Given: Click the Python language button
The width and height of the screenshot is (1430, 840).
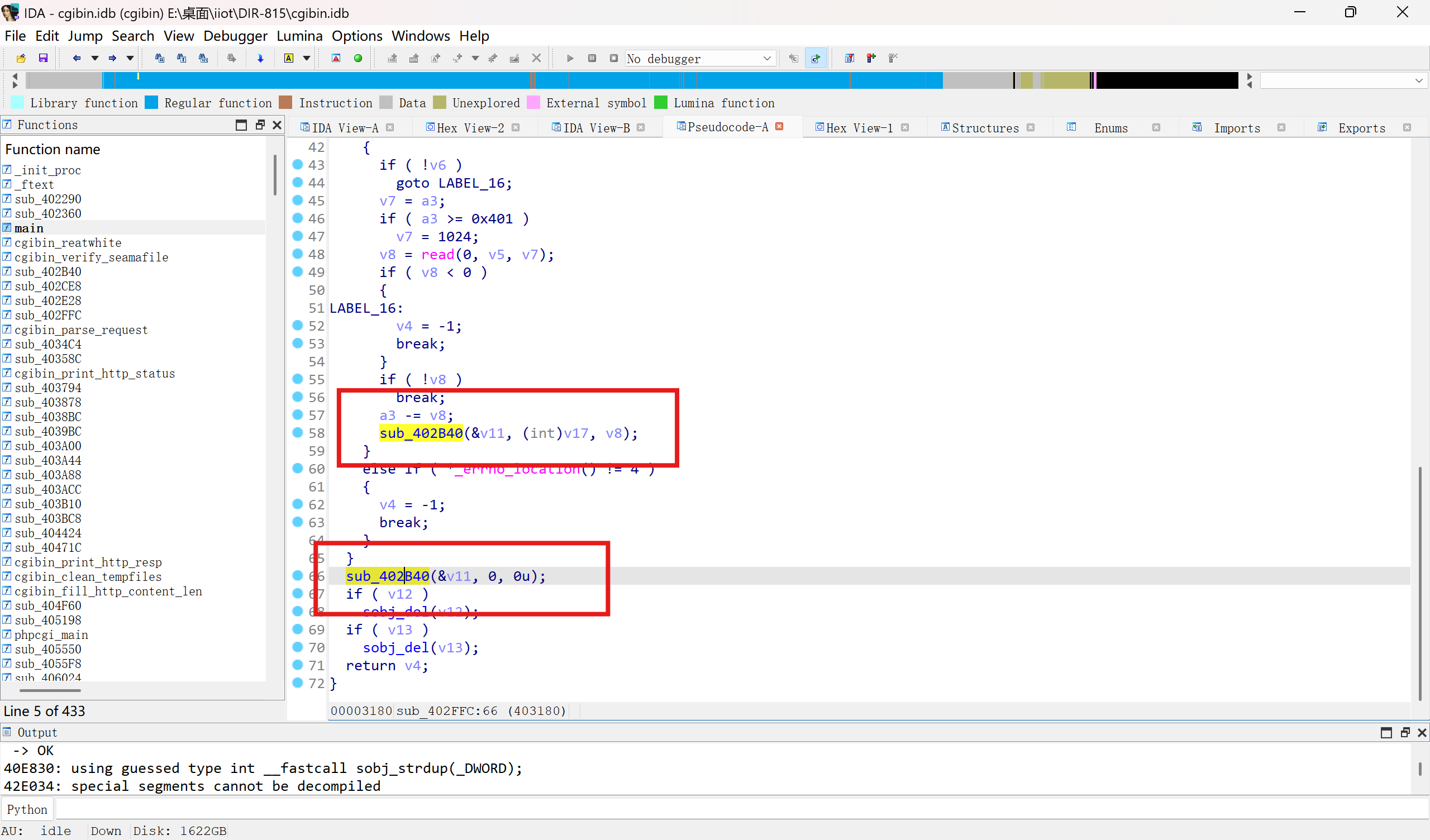Looking at the screenshot, I should coord(27,809).
